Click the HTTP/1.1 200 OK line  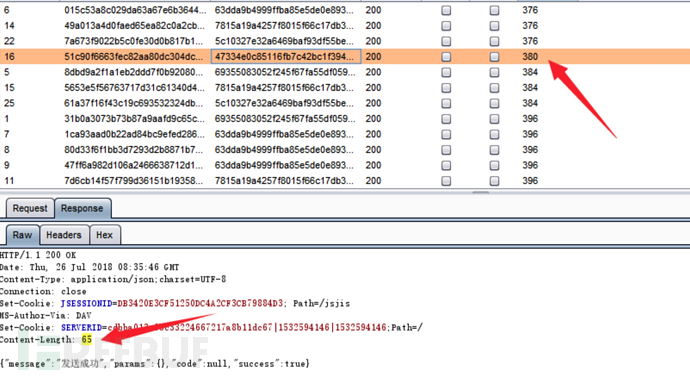pos(38,255)
